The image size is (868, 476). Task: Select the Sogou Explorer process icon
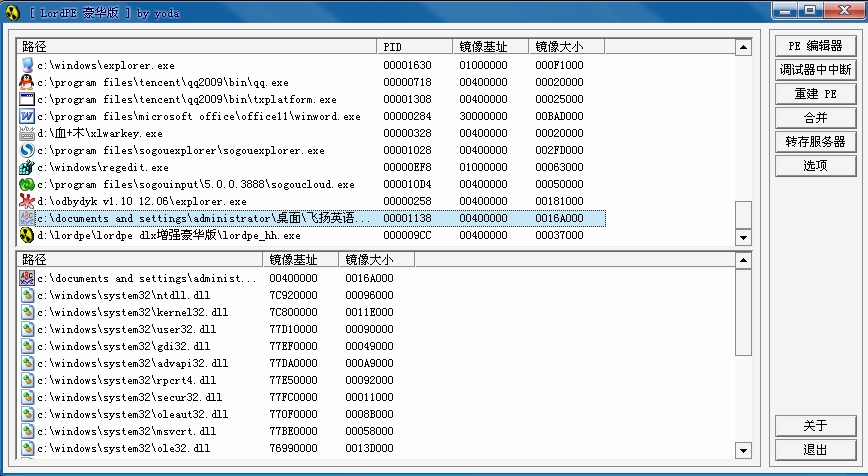(x=27, y=151)
